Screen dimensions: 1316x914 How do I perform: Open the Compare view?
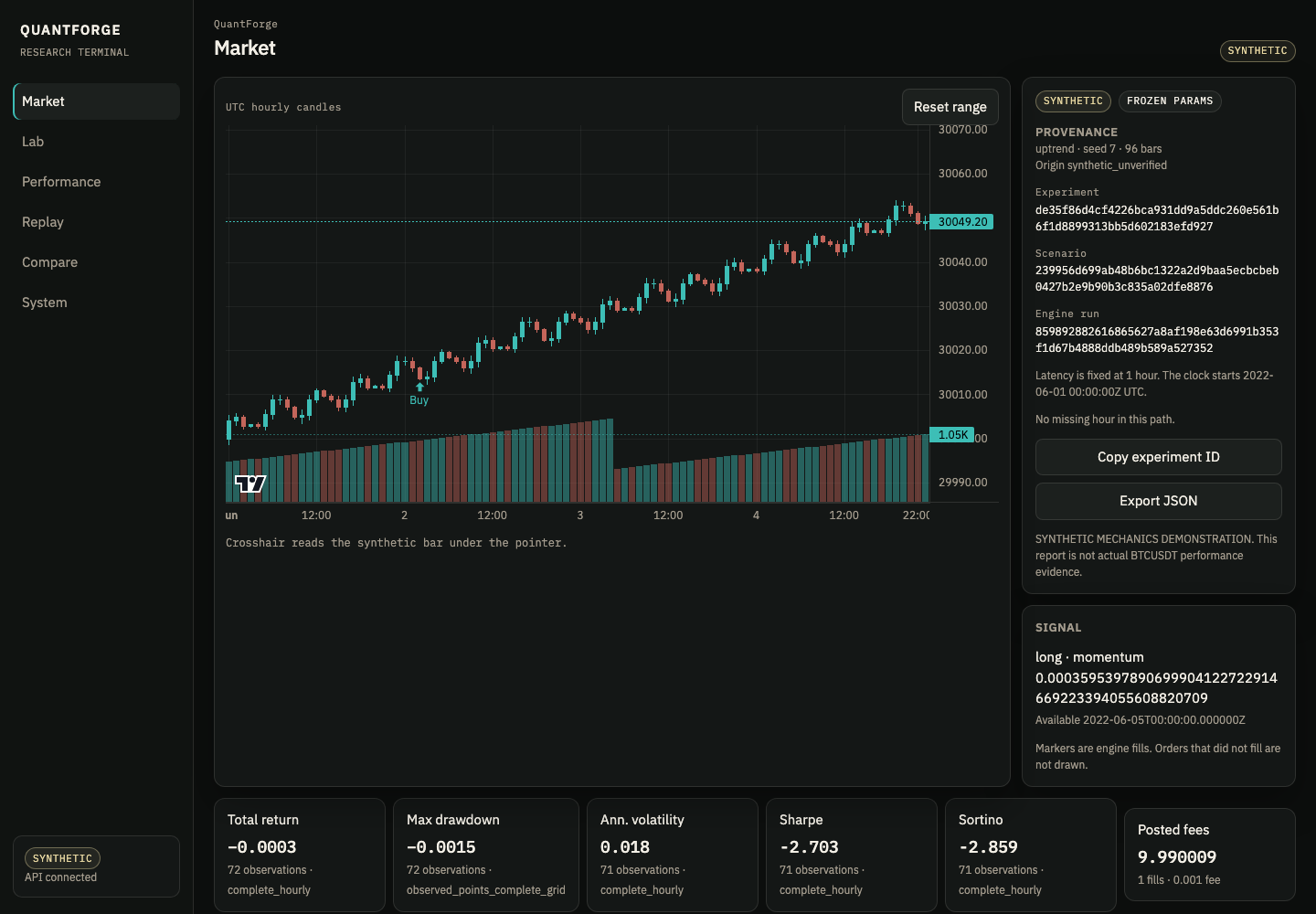tap(96, 262)
